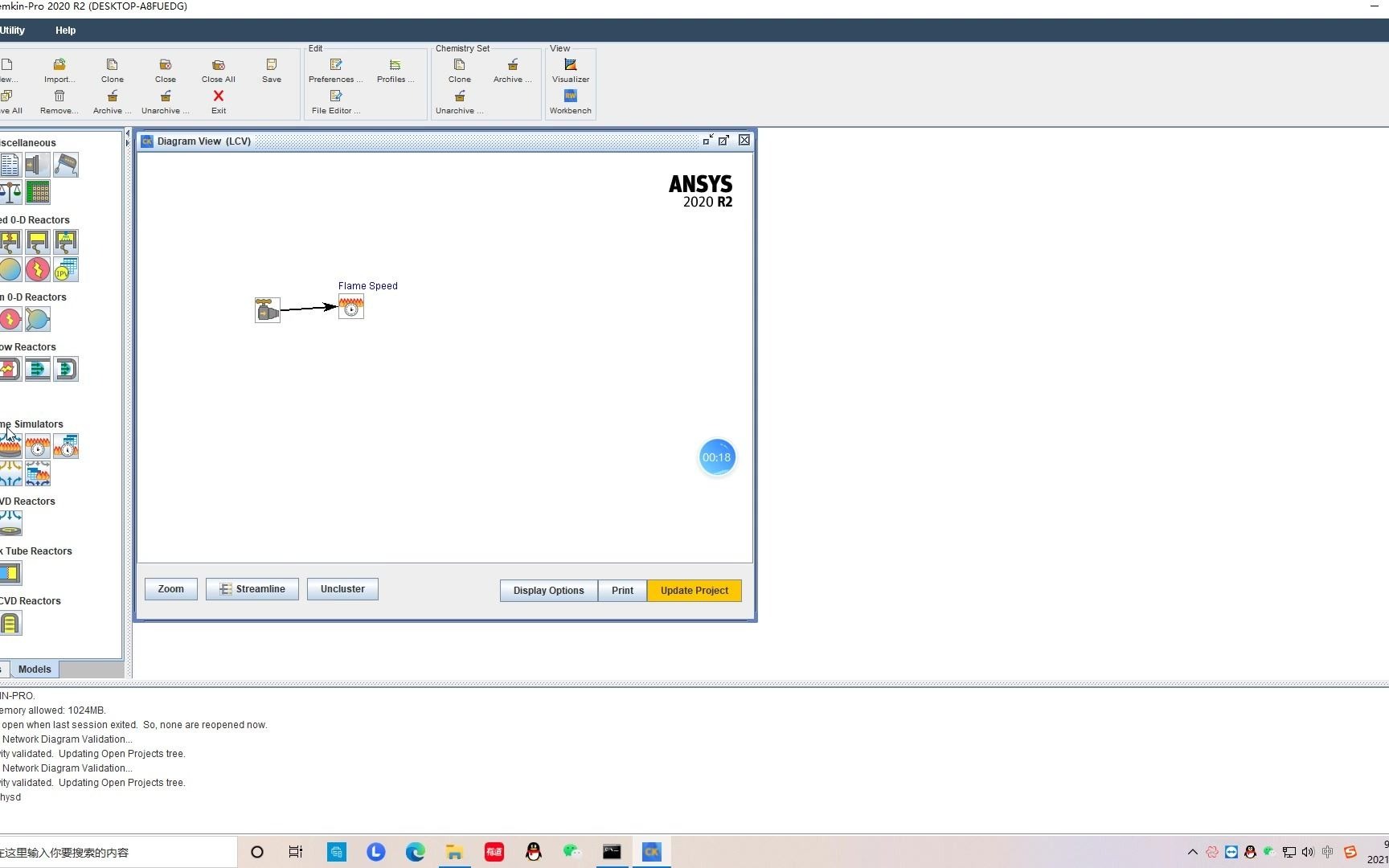Click the Zoom button in Diagram View
1389x868 pixels.
point(171,589)
